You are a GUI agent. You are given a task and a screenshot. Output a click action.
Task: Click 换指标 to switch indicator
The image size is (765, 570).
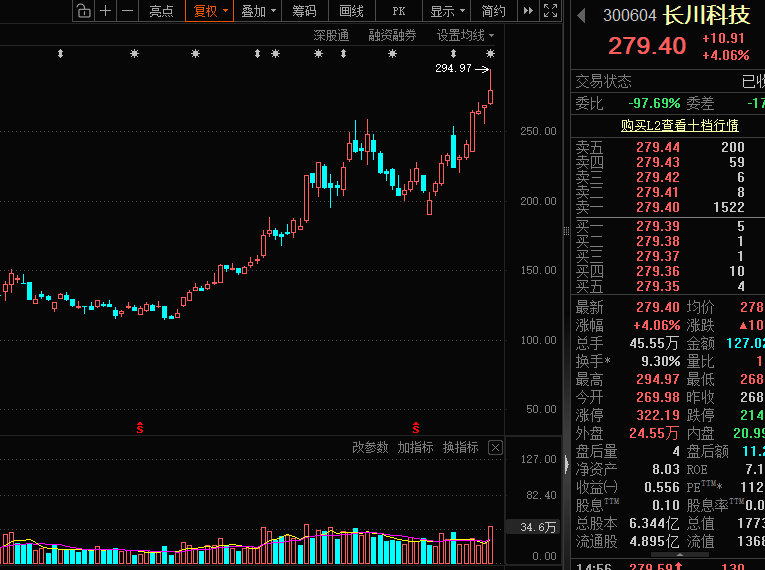(460, 448)
